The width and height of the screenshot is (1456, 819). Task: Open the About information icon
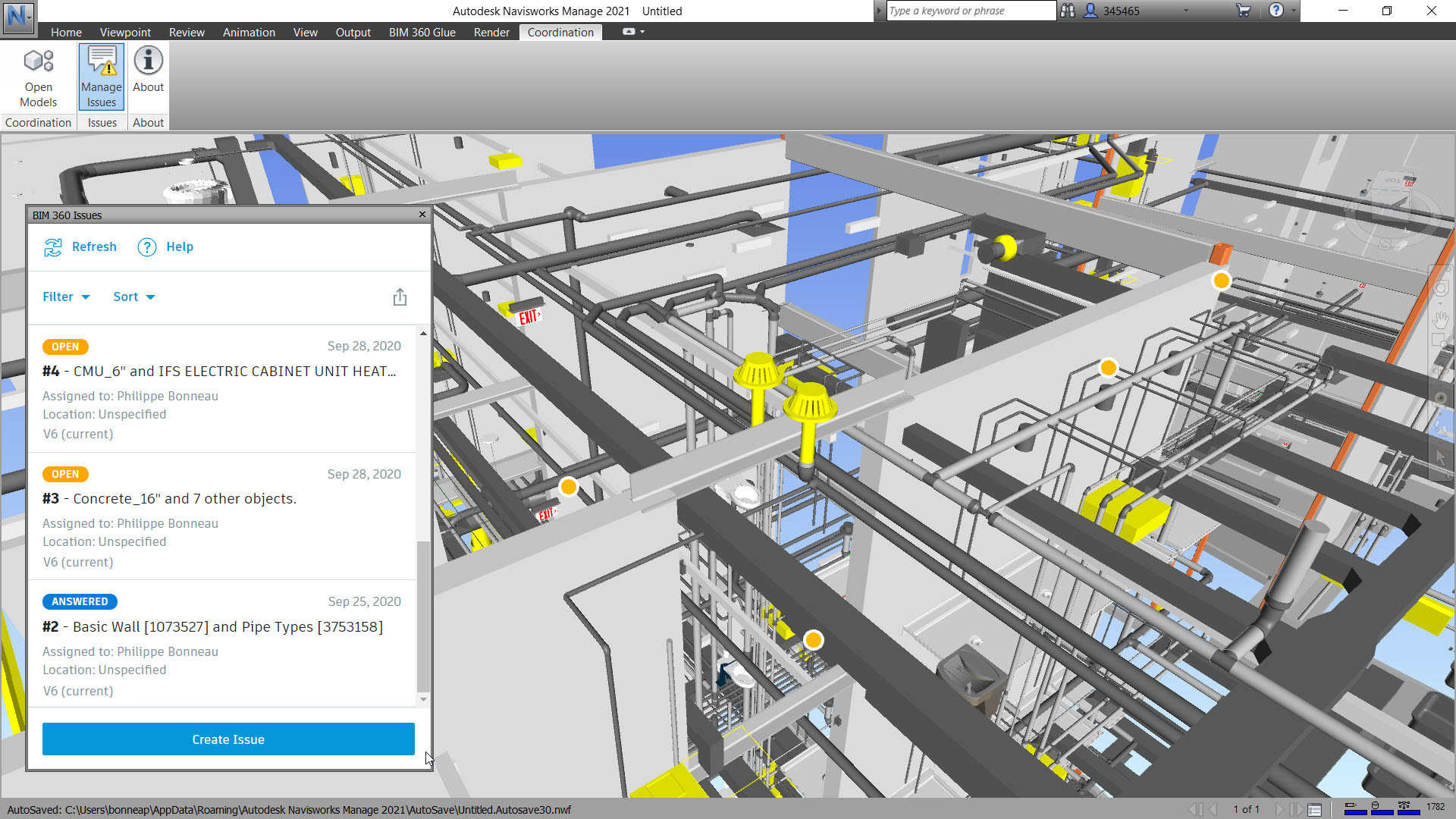(x=148, y=61)
